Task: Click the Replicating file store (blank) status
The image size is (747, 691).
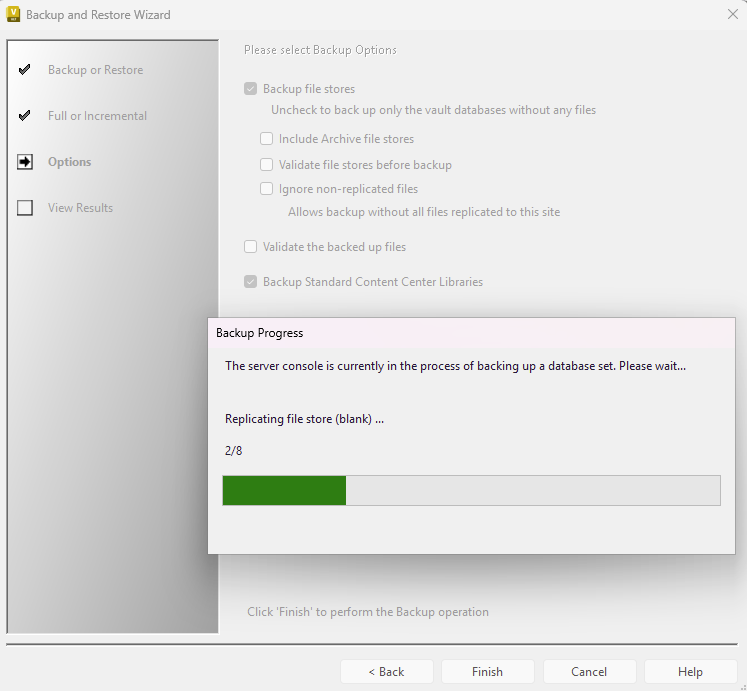Action: click(304, 419)
